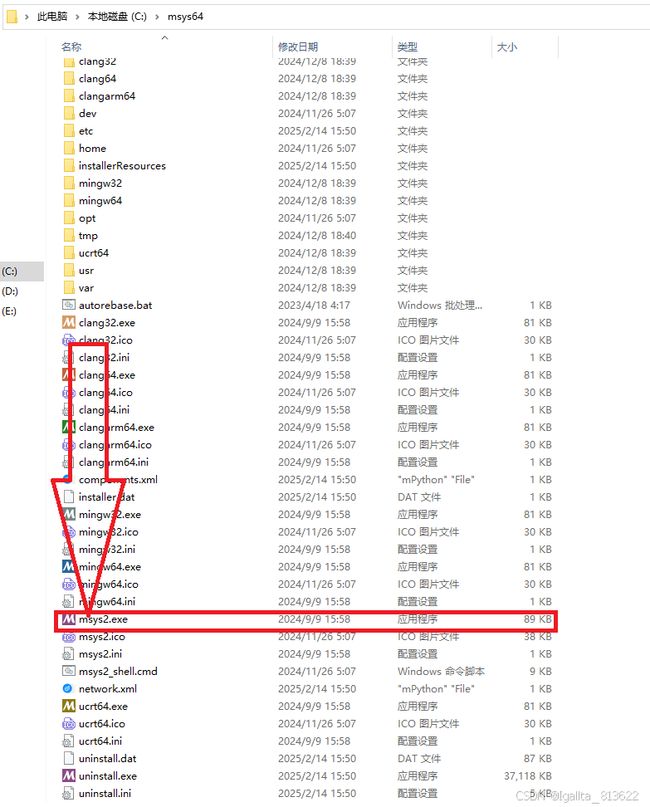Click the 大小 column header
This screenshot has width=650, height=807.
click(x=507, y=47)
